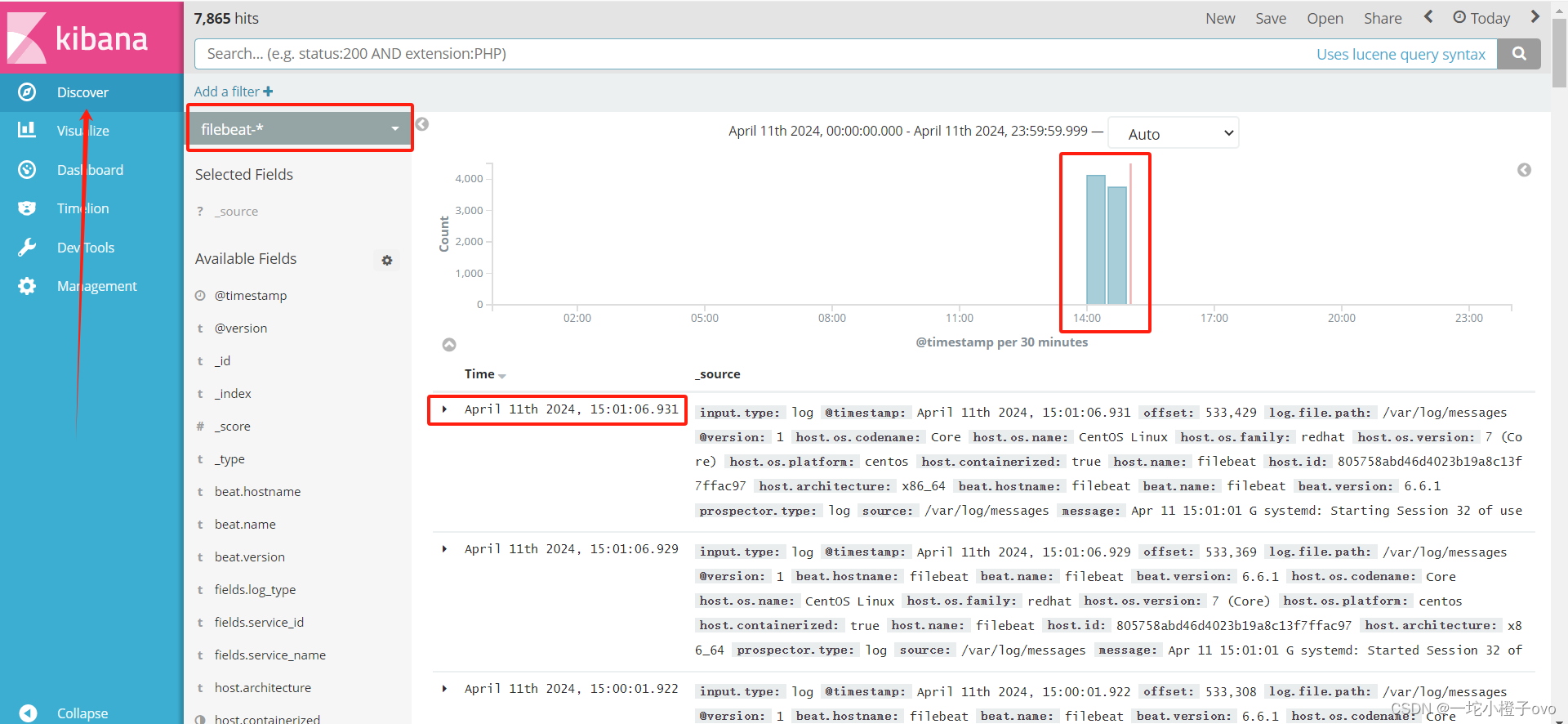Click the clock icon beside @timestamp field
1568x724 pixels.
[200, 296]
